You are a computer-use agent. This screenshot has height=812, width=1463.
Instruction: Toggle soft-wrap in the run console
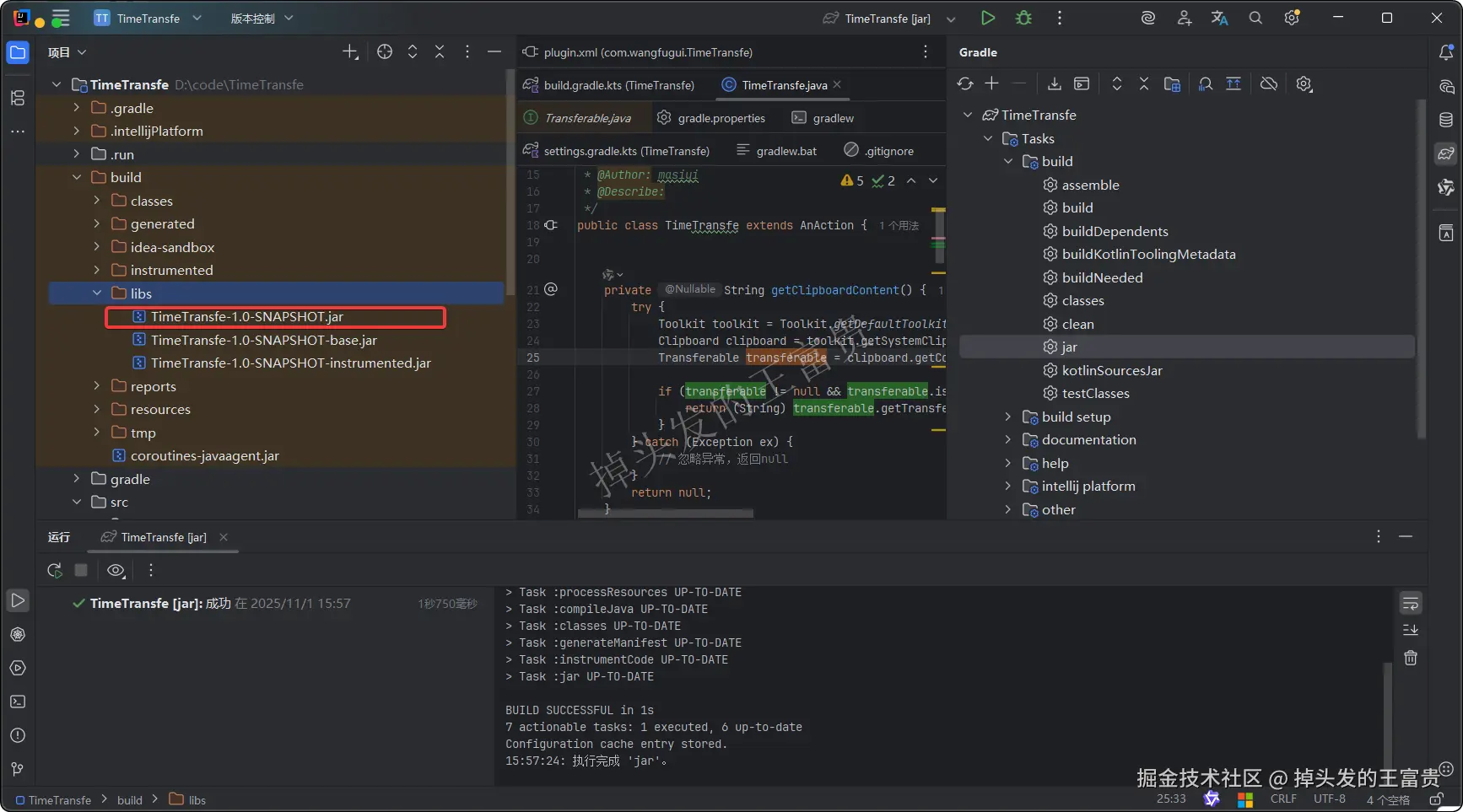pos(1410,603)
